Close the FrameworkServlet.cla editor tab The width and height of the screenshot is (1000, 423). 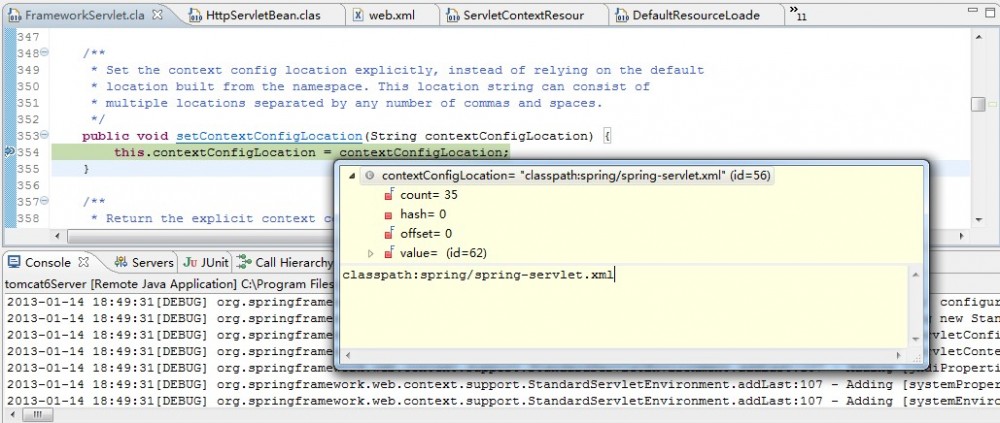(x=158, y=13)
